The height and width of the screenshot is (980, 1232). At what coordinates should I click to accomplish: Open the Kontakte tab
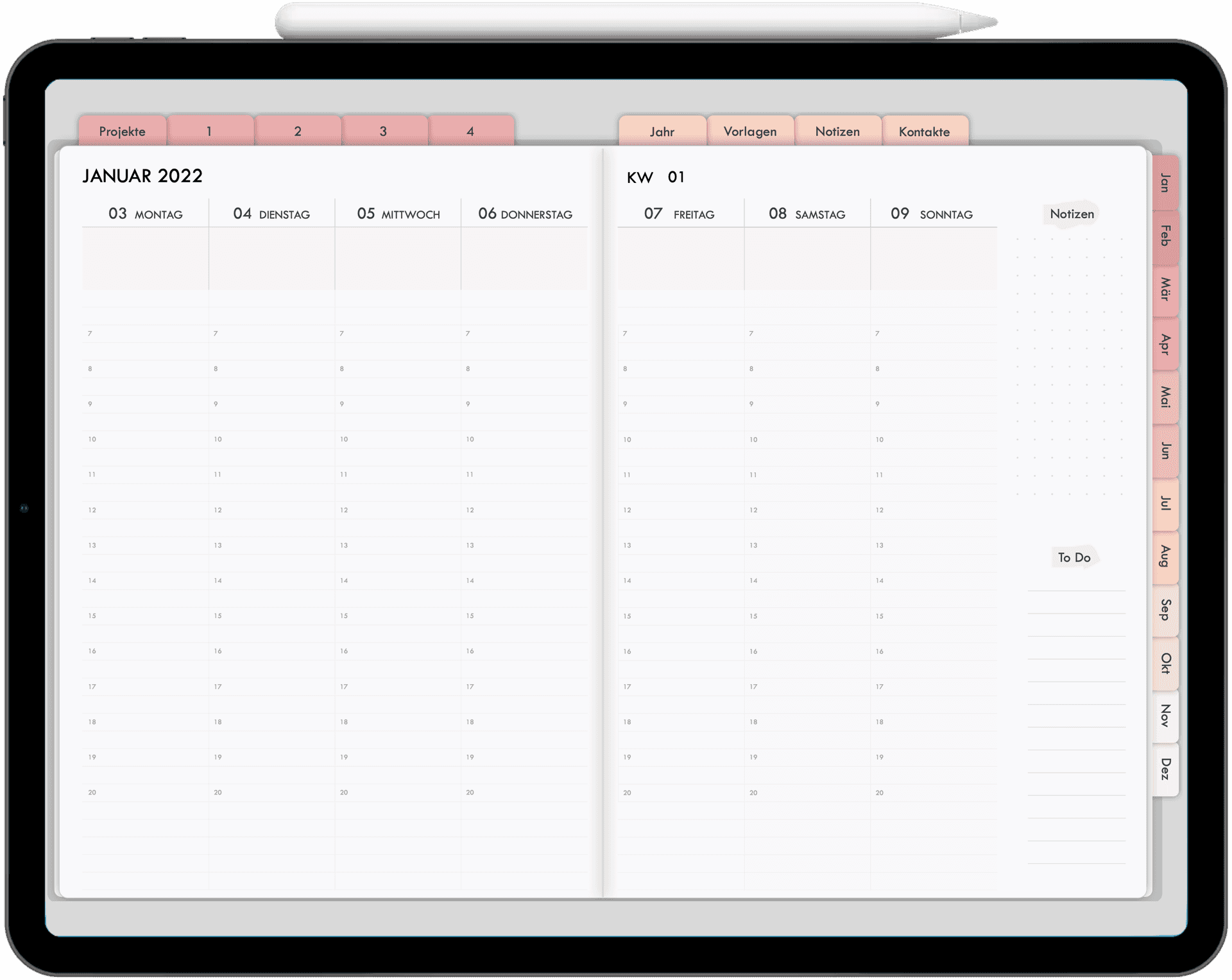coord(925,131)
